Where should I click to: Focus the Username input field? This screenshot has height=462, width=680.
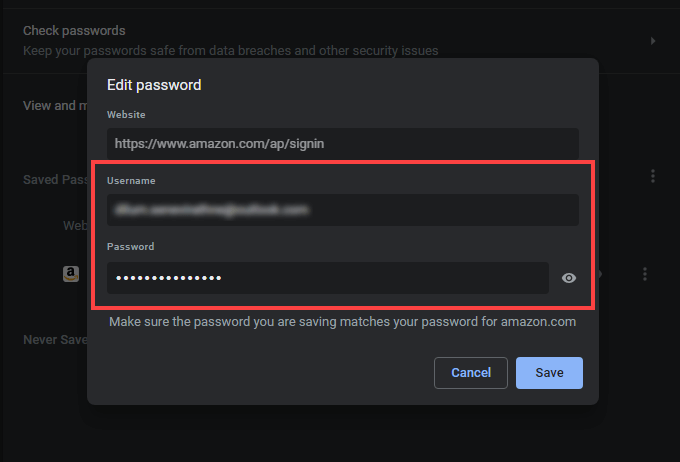coord(343,210)
